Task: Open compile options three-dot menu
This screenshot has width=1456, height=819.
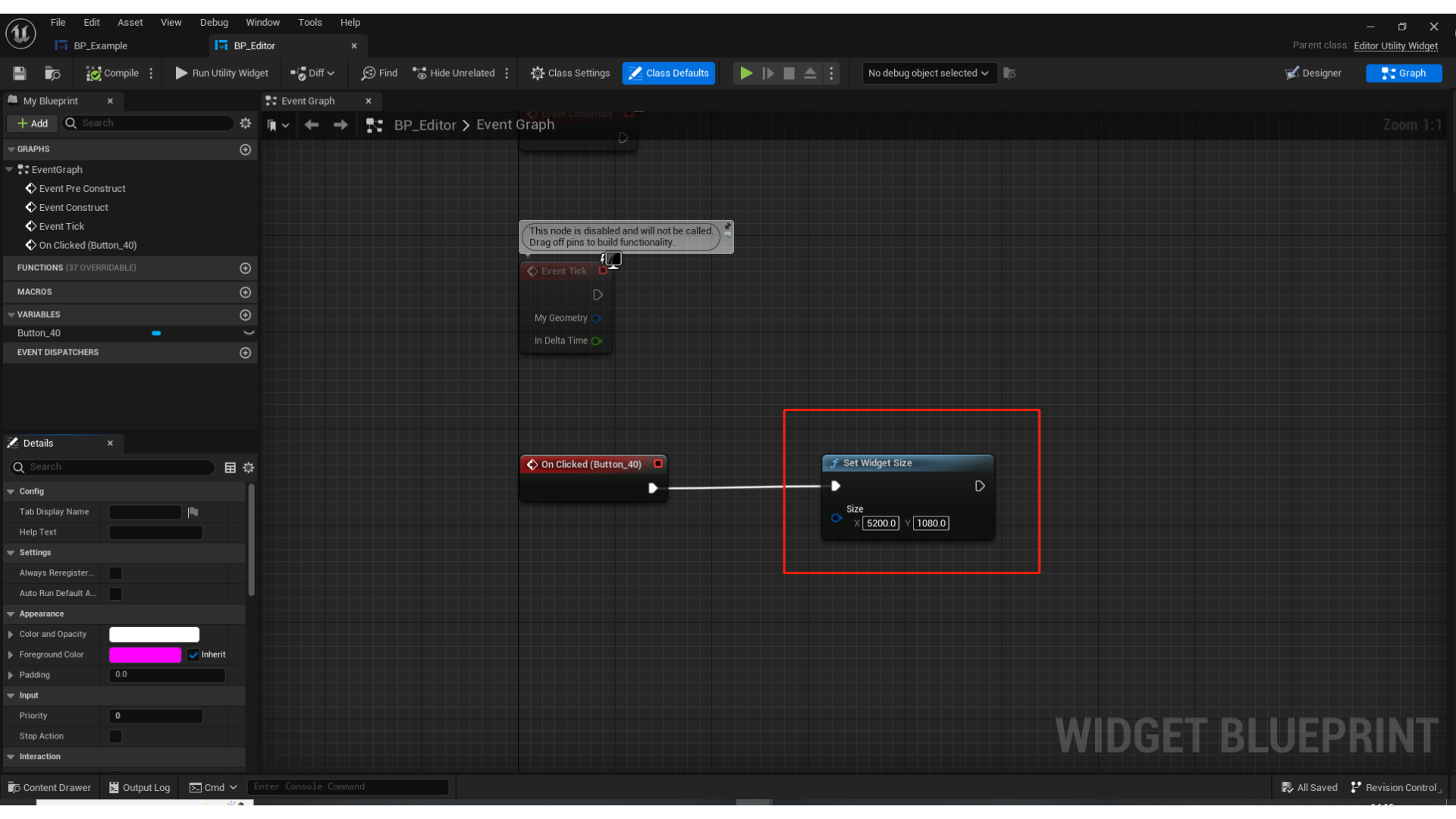Action: [151, 73]
